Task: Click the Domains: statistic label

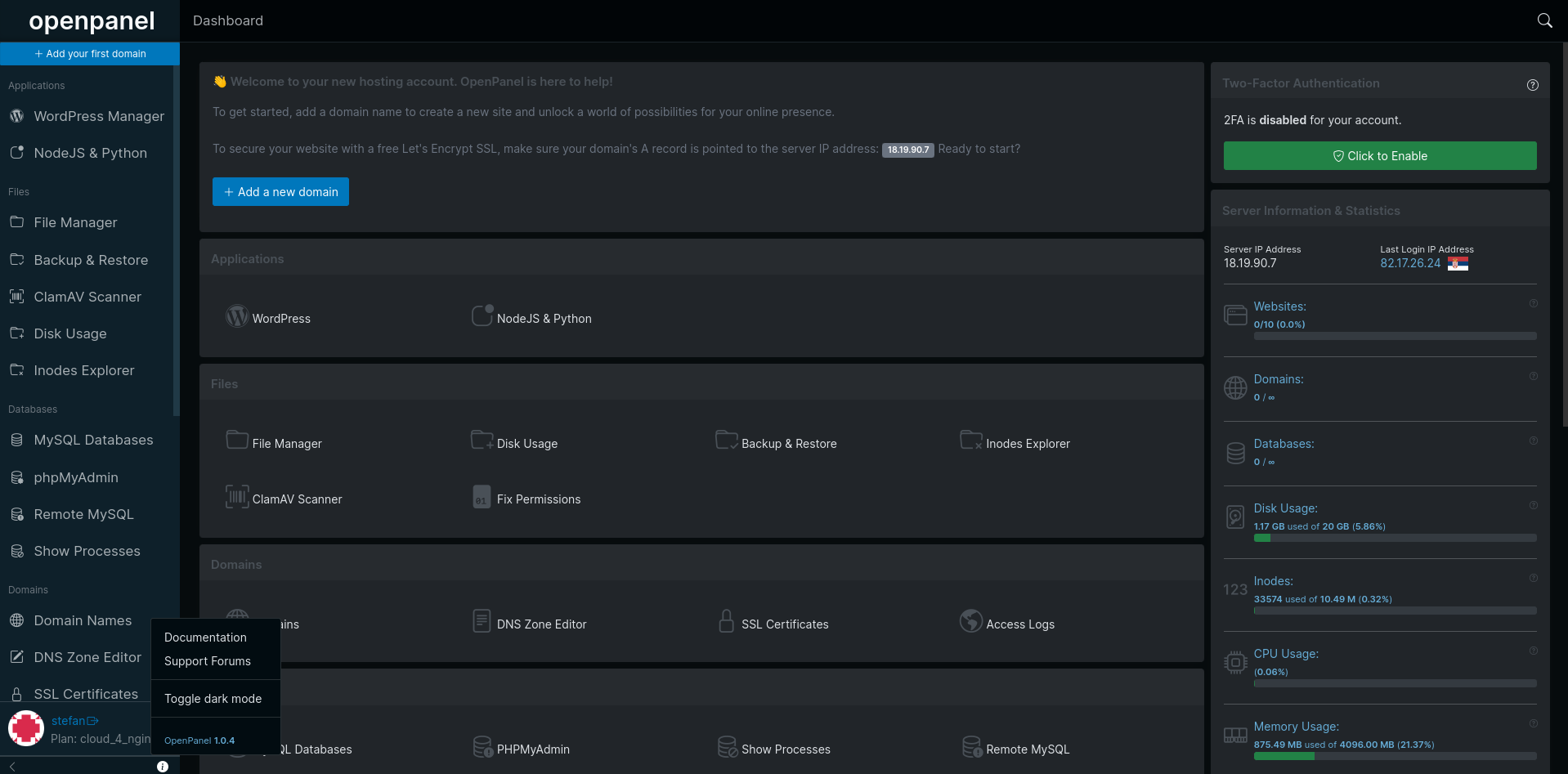Action: pyautogui.click(x=1279, y=379)
